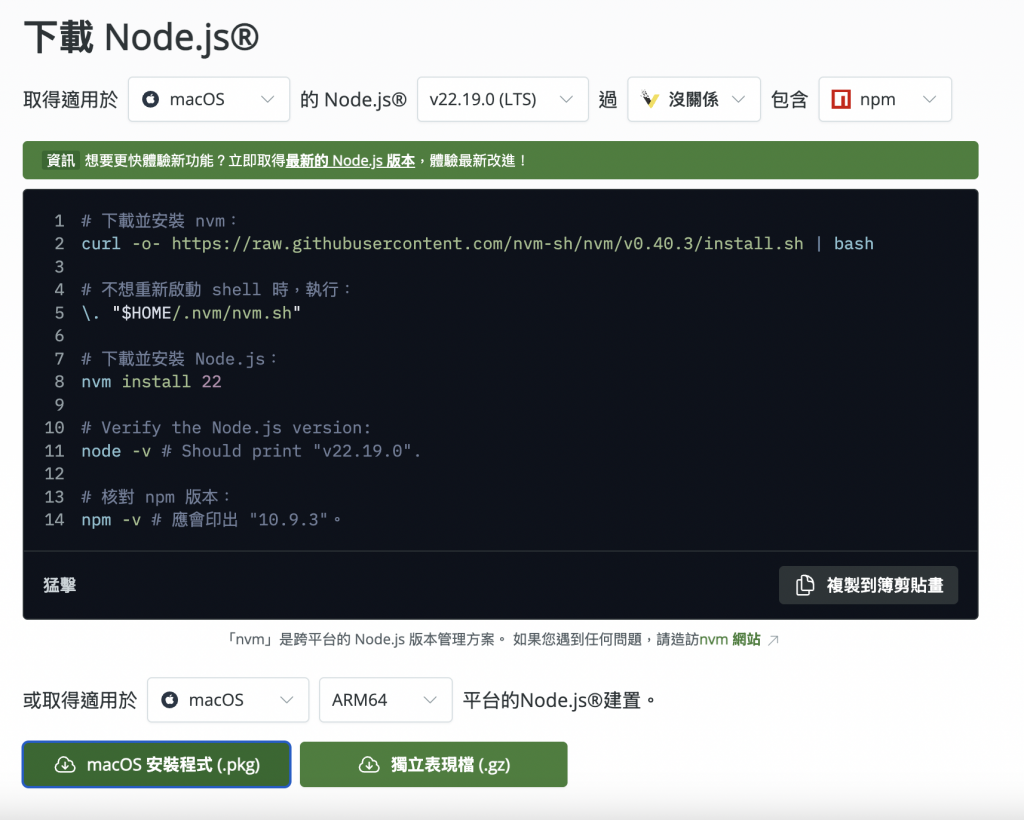The width and height of the screenshot is (1024, 820).
Task: Click the external link arrow after nvm 網站
Action: 773,640
